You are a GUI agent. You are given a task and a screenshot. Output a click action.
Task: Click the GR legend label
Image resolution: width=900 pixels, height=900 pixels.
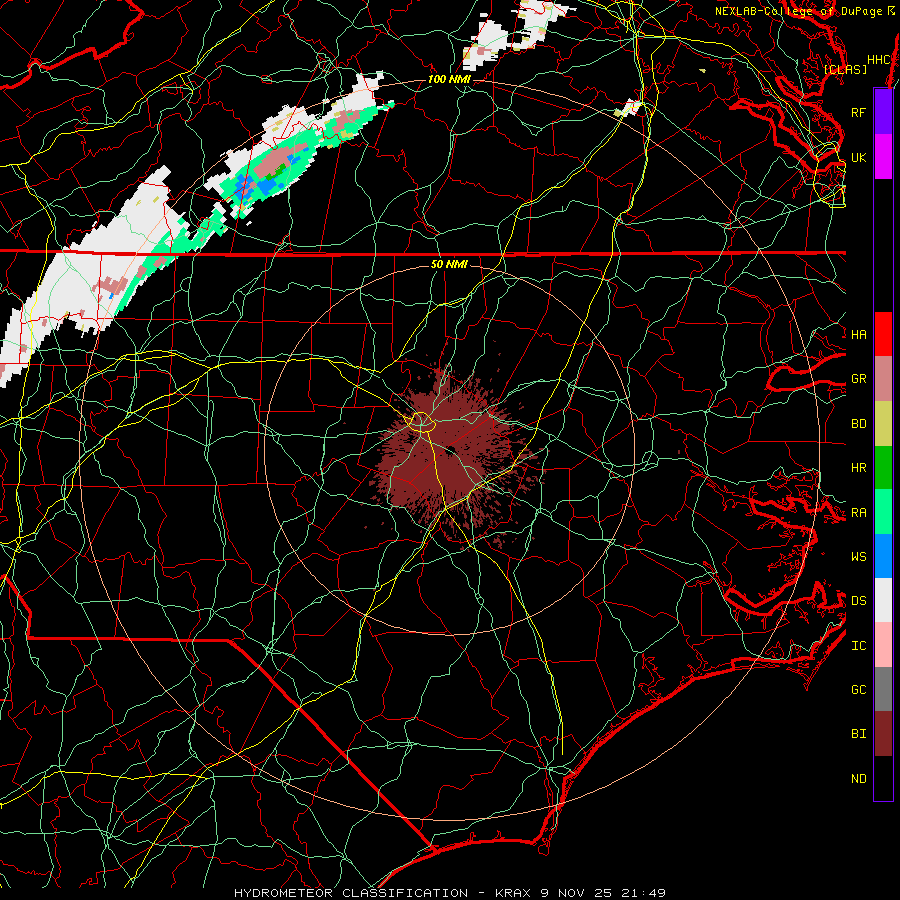point(858,379)
